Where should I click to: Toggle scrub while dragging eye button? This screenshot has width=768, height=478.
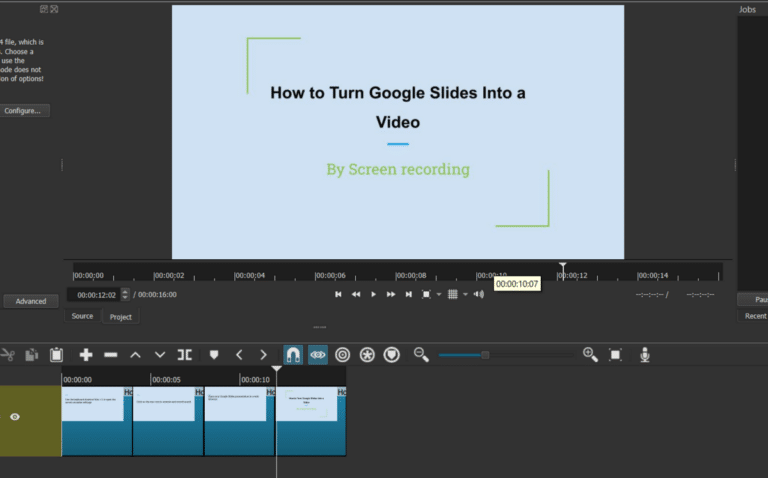318,355
